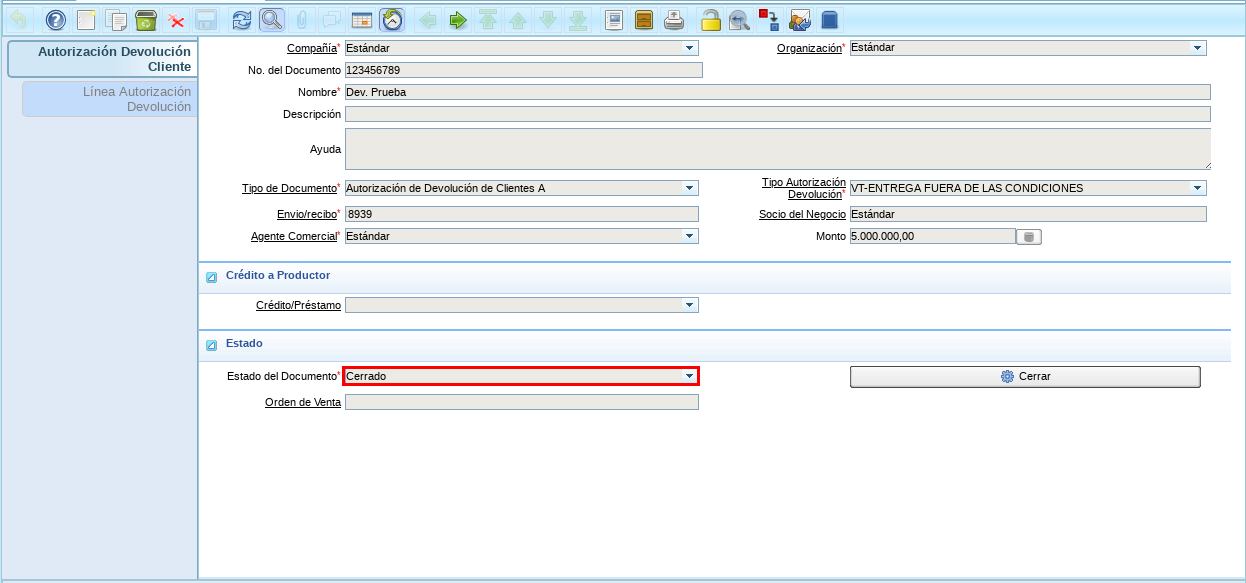Select the Autorización Devolución Cliente tab

[101, 59]
